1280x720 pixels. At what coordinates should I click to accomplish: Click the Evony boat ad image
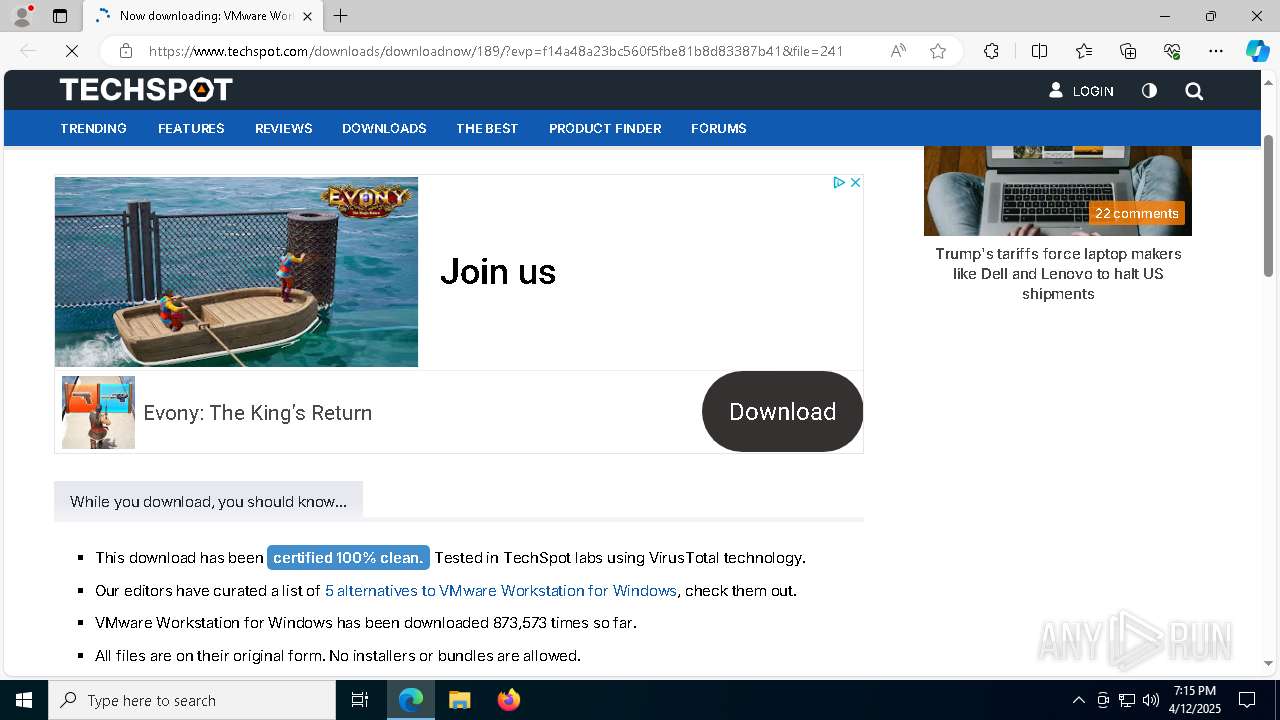236,272
